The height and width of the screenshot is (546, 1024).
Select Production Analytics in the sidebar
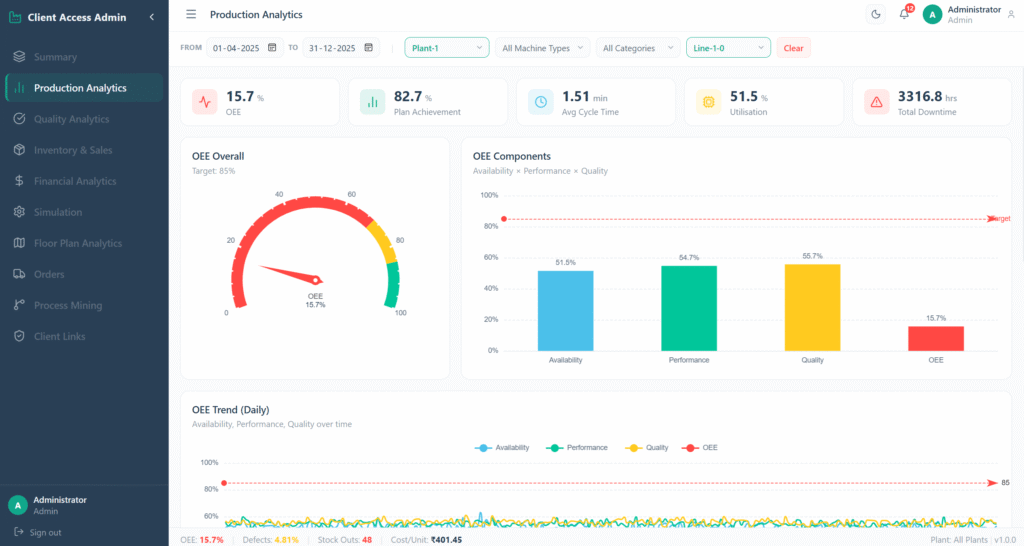84,88
